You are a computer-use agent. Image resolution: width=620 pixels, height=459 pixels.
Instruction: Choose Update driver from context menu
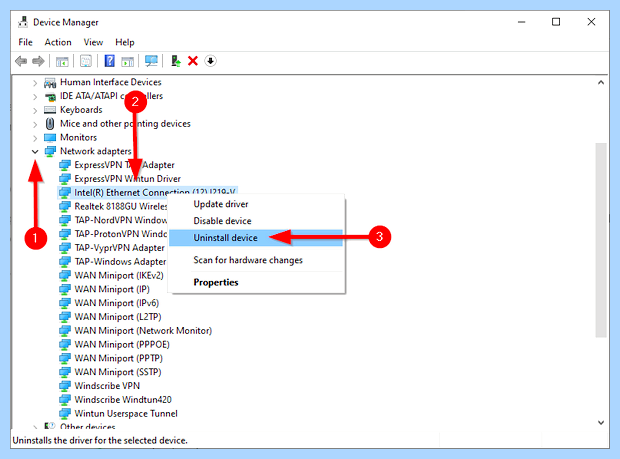pyautogui.click(x=256, y=204)
